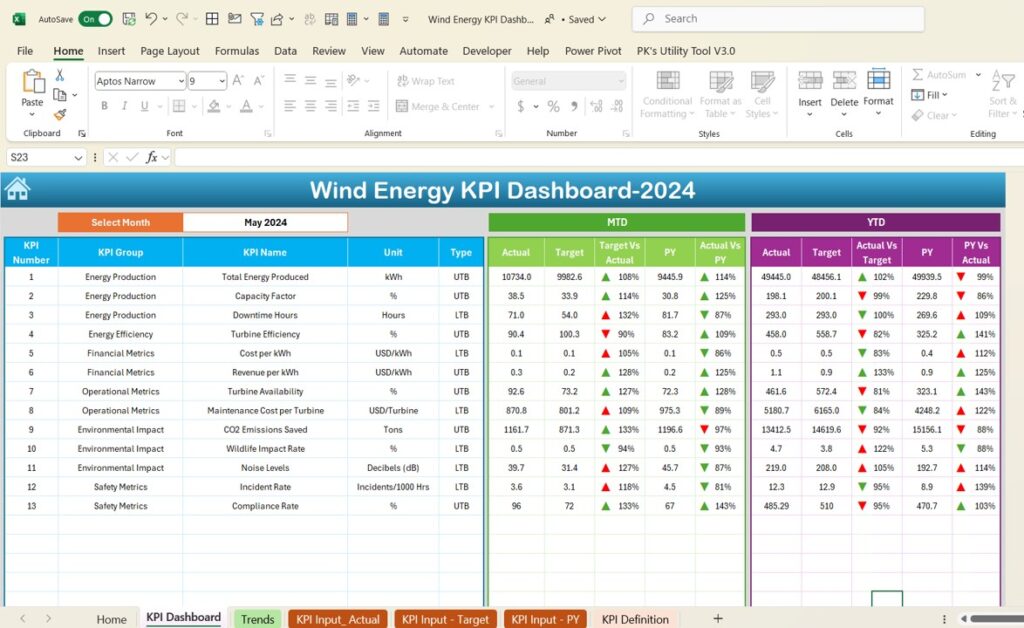Click the Format cells icon
The image size is (1024, 628).
[x=878, y=80]
